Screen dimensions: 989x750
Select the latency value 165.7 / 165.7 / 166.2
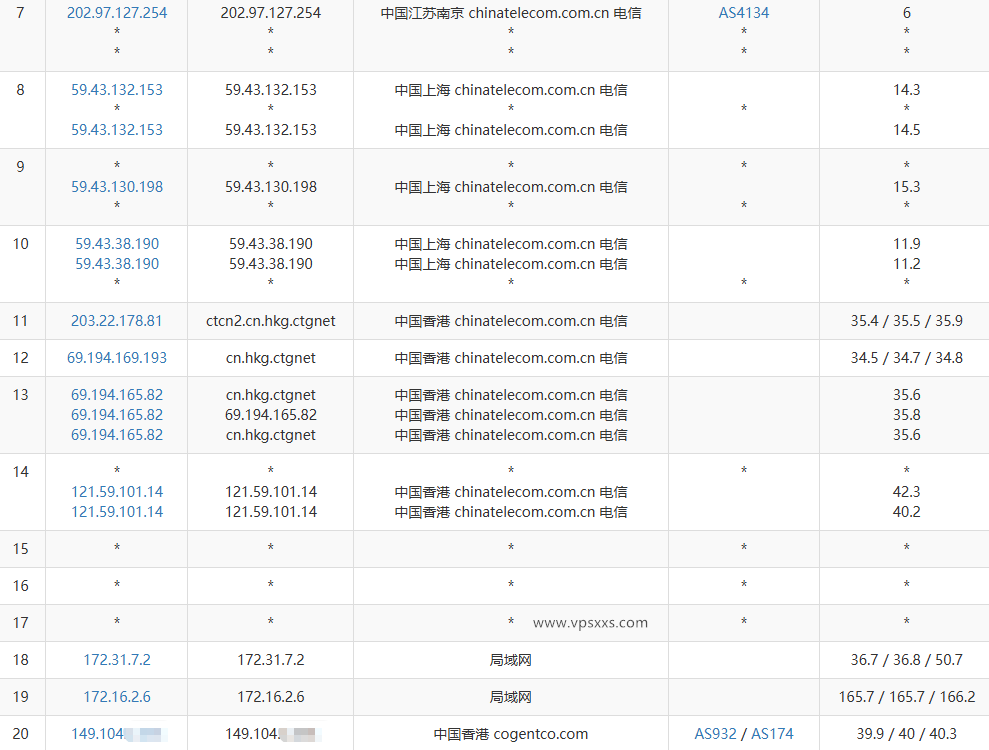coord(906,696)
